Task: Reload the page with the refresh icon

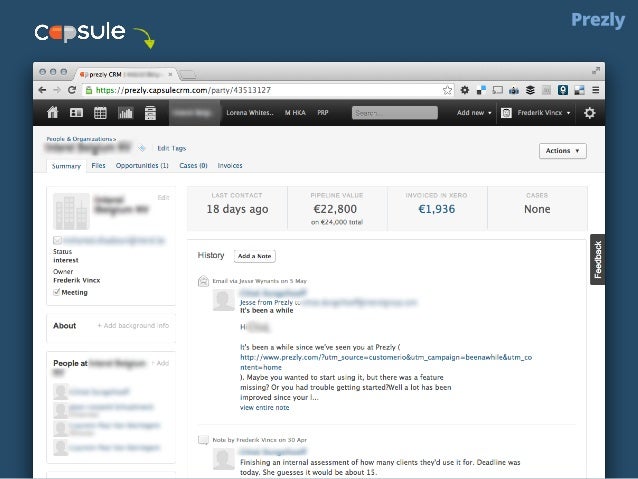Action: point(72,90)
